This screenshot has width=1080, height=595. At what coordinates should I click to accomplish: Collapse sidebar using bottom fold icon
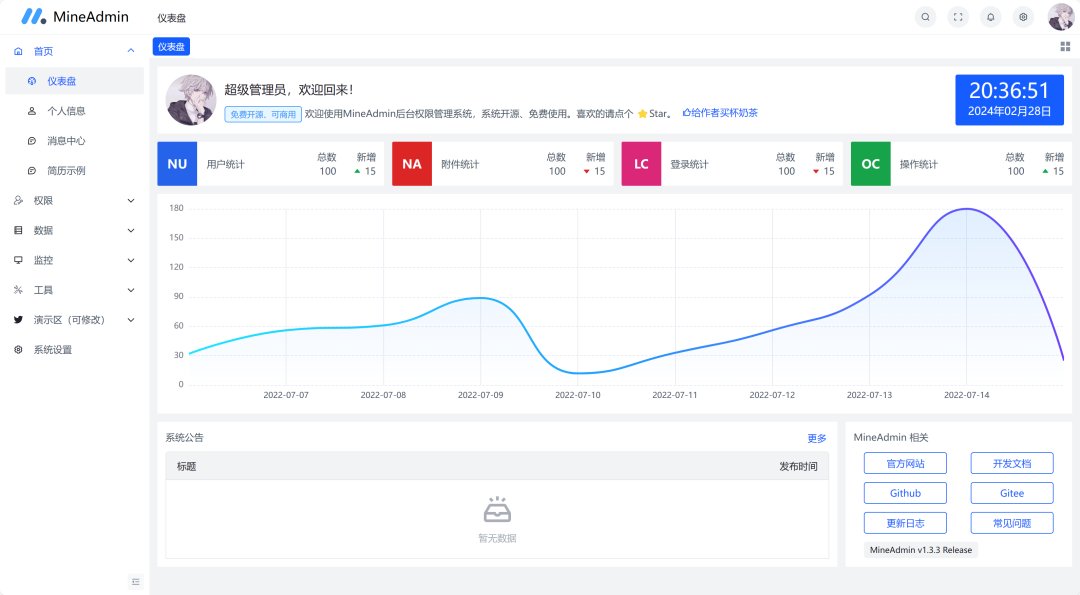coord(136,581)
